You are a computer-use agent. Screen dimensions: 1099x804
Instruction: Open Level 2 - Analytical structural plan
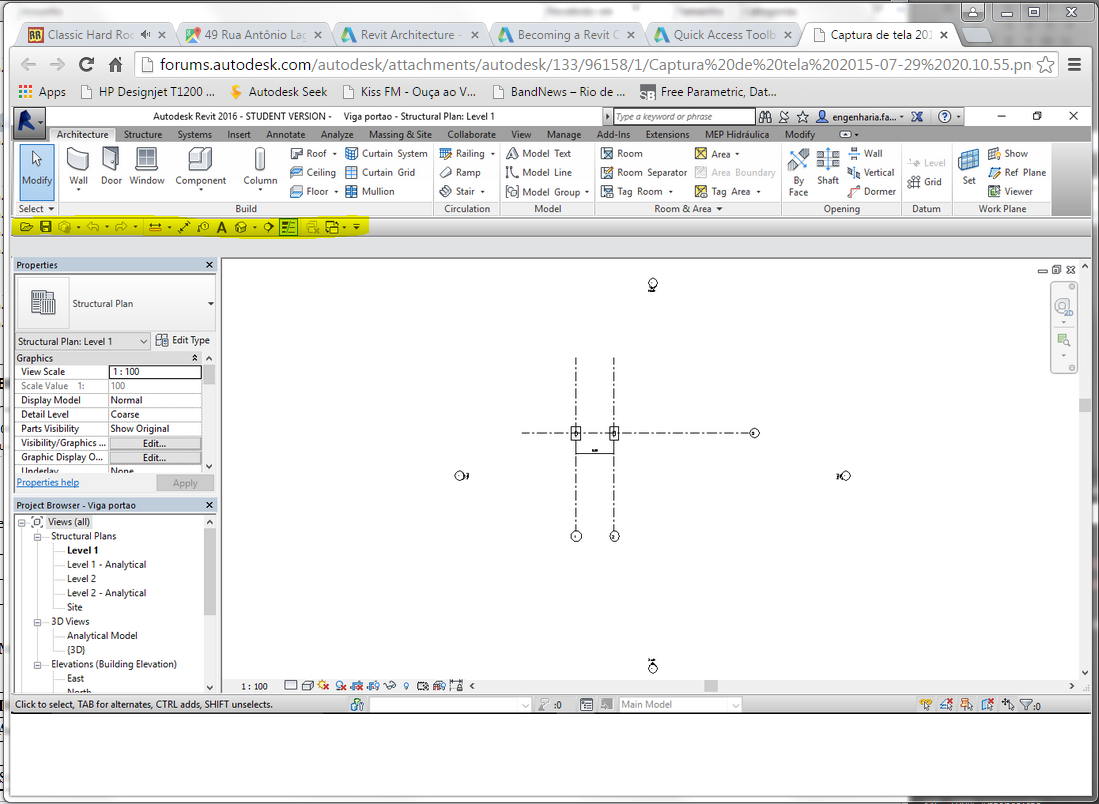107,593
